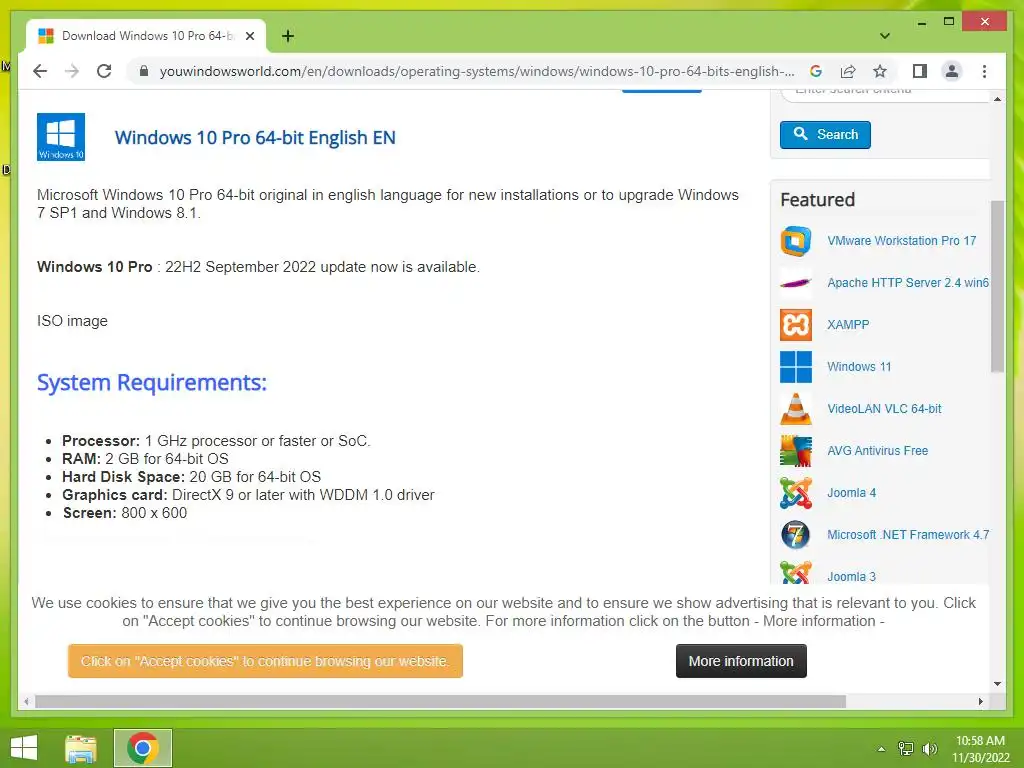Open the XAMPP link

click(x=848, y=325)
